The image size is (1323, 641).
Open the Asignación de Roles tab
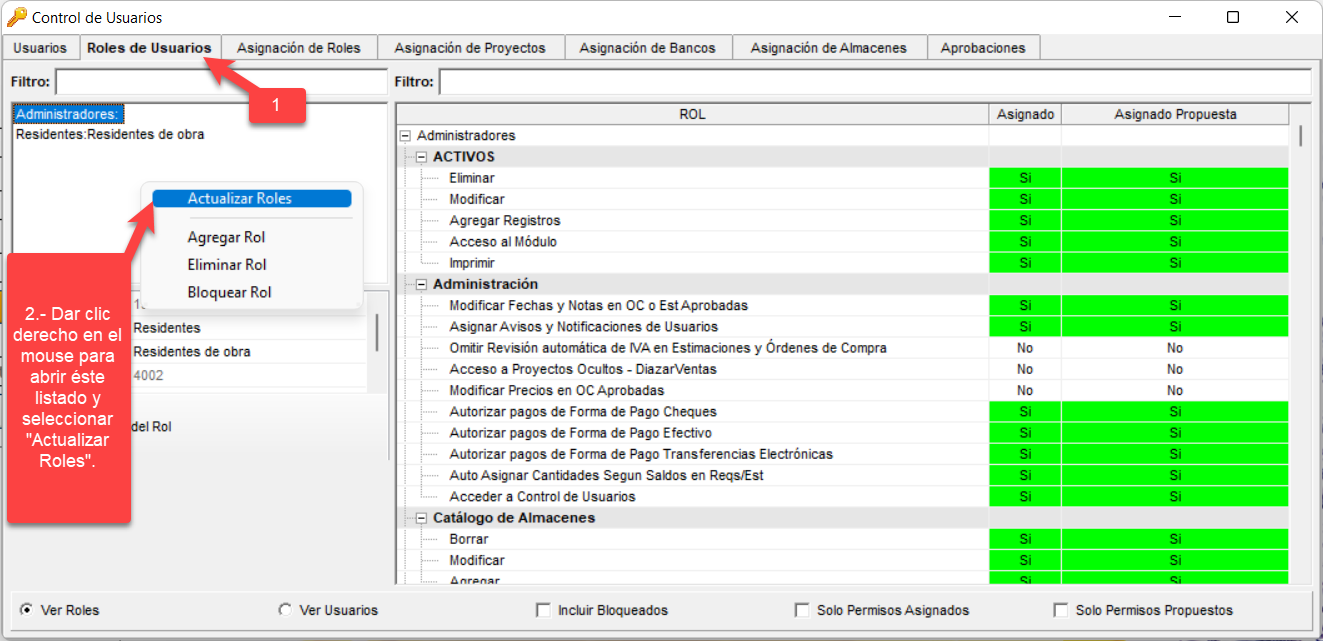click(299, 47)
